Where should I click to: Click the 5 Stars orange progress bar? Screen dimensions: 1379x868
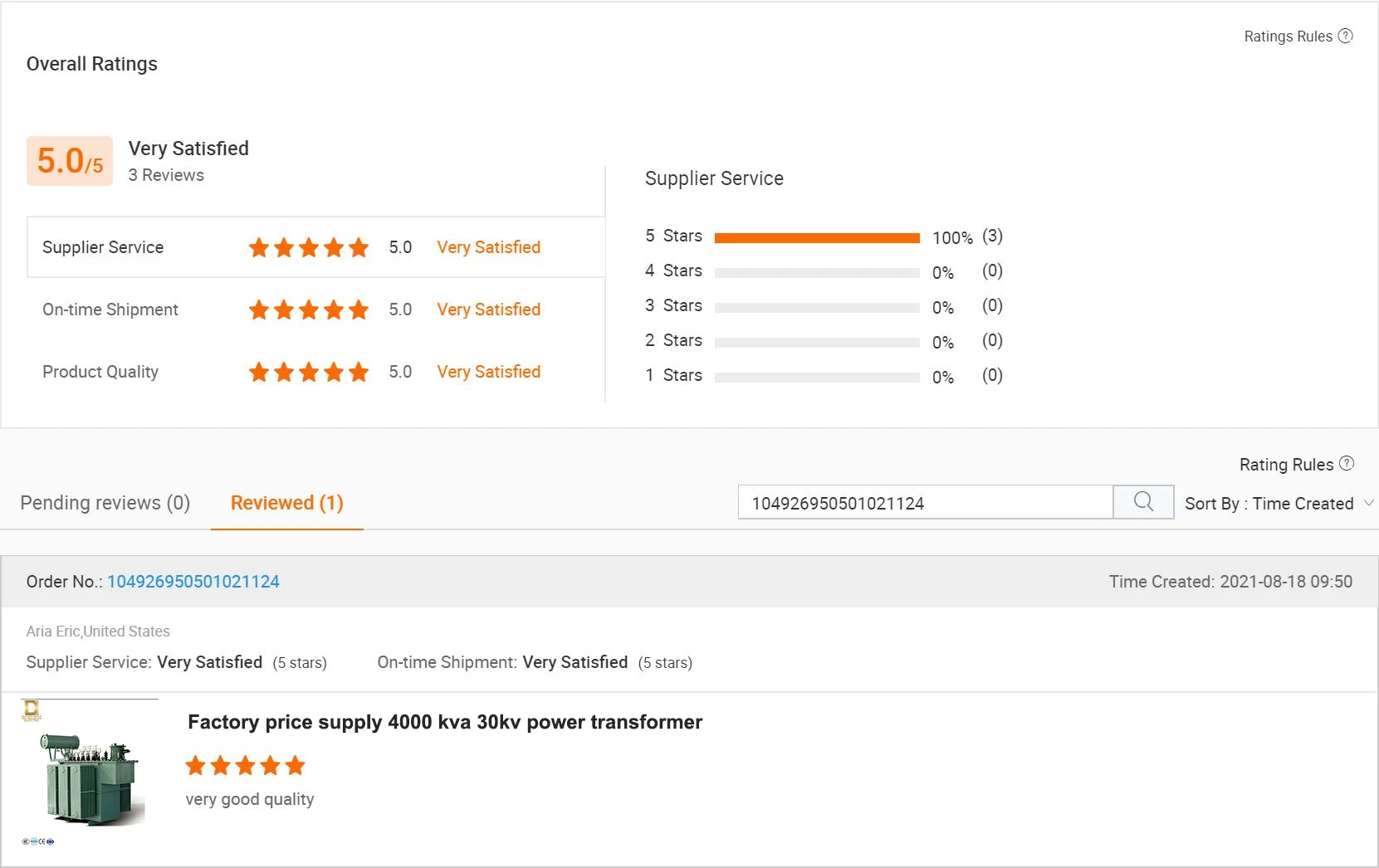817,238
